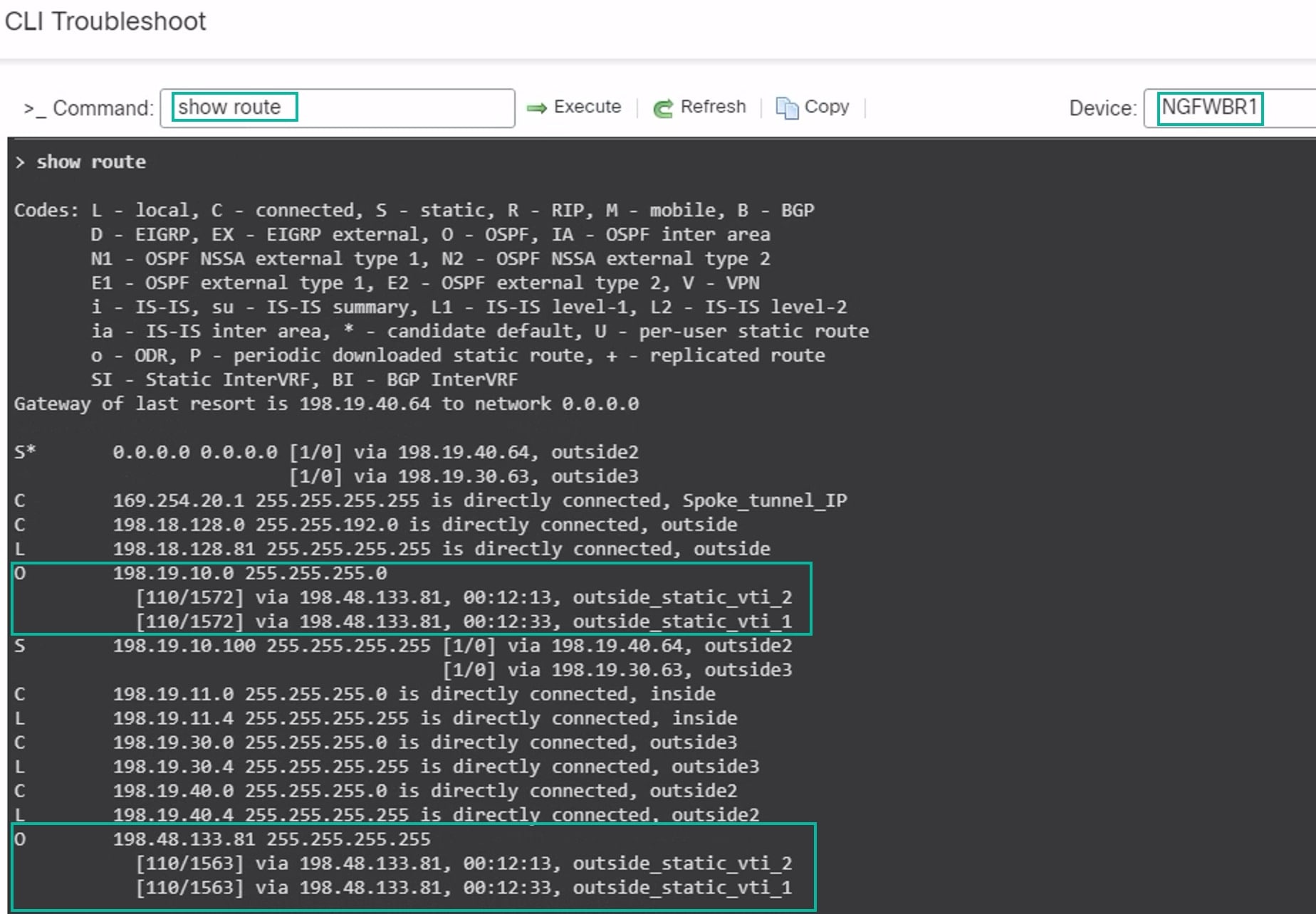Click the Copy pages icon
Image resolution: width=1316 pixels, height=914 pixels.
788,107
